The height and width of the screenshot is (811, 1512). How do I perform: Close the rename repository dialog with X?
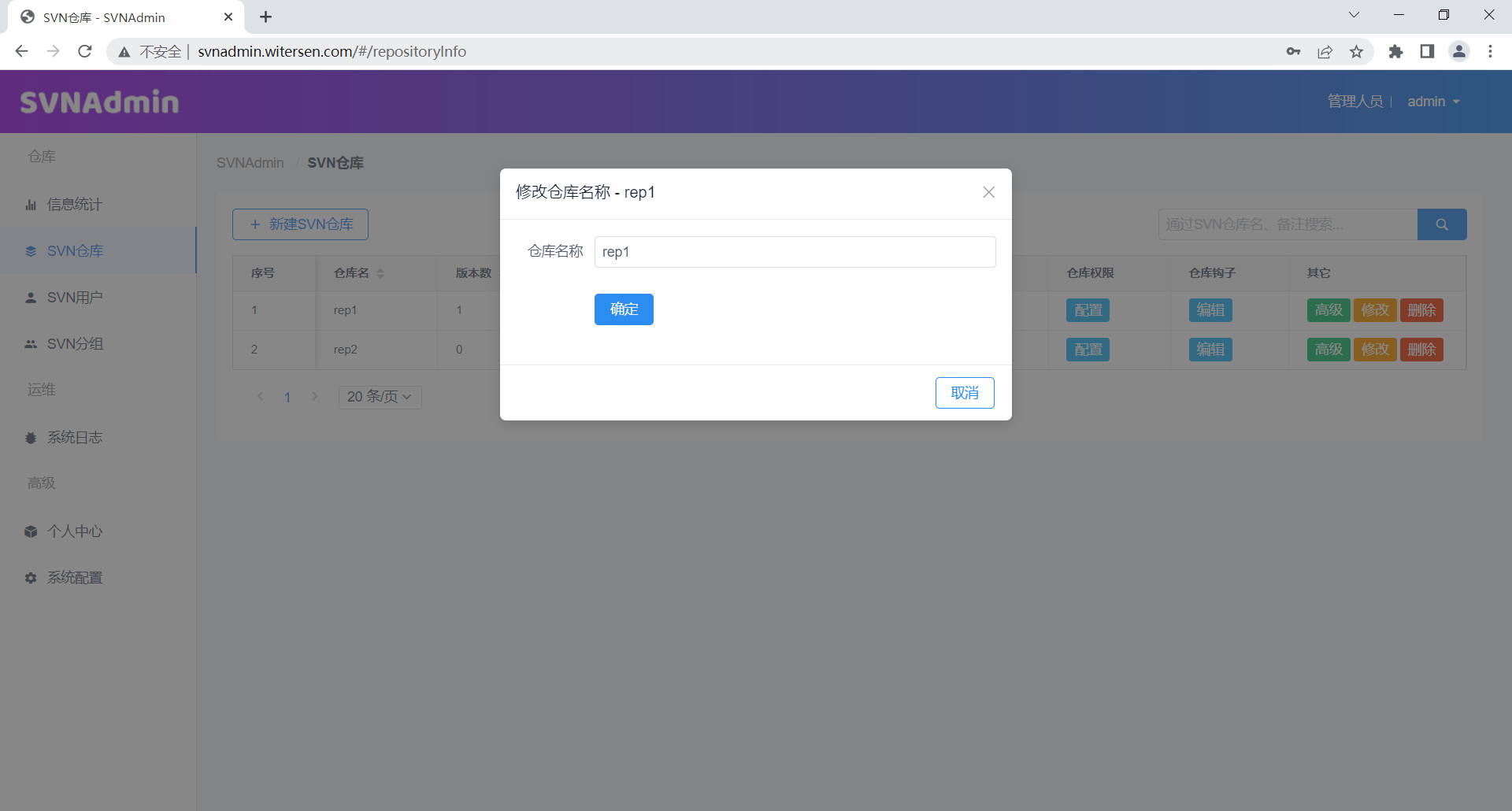click(988, 192)
